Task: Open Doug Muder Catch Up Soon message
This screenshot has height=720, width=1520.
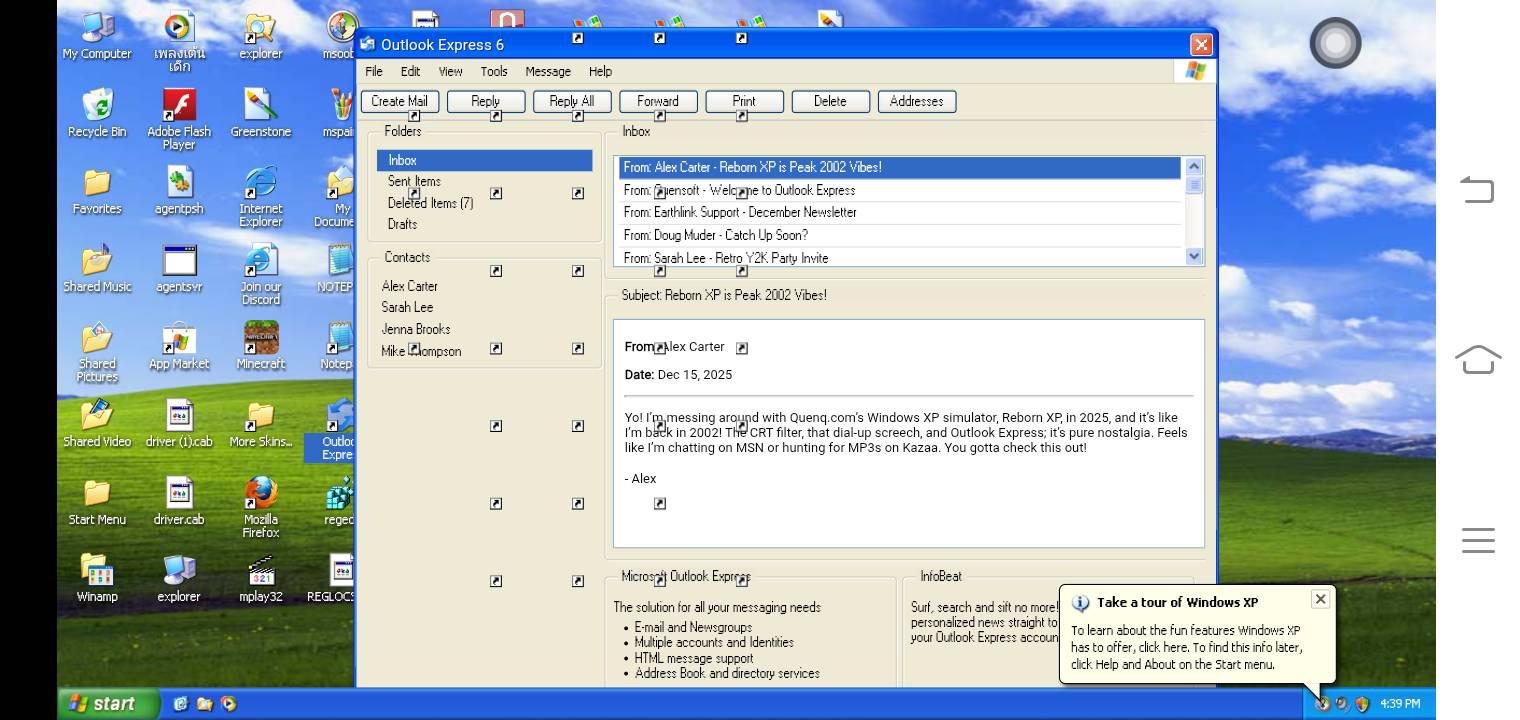Action: [900, 235]
